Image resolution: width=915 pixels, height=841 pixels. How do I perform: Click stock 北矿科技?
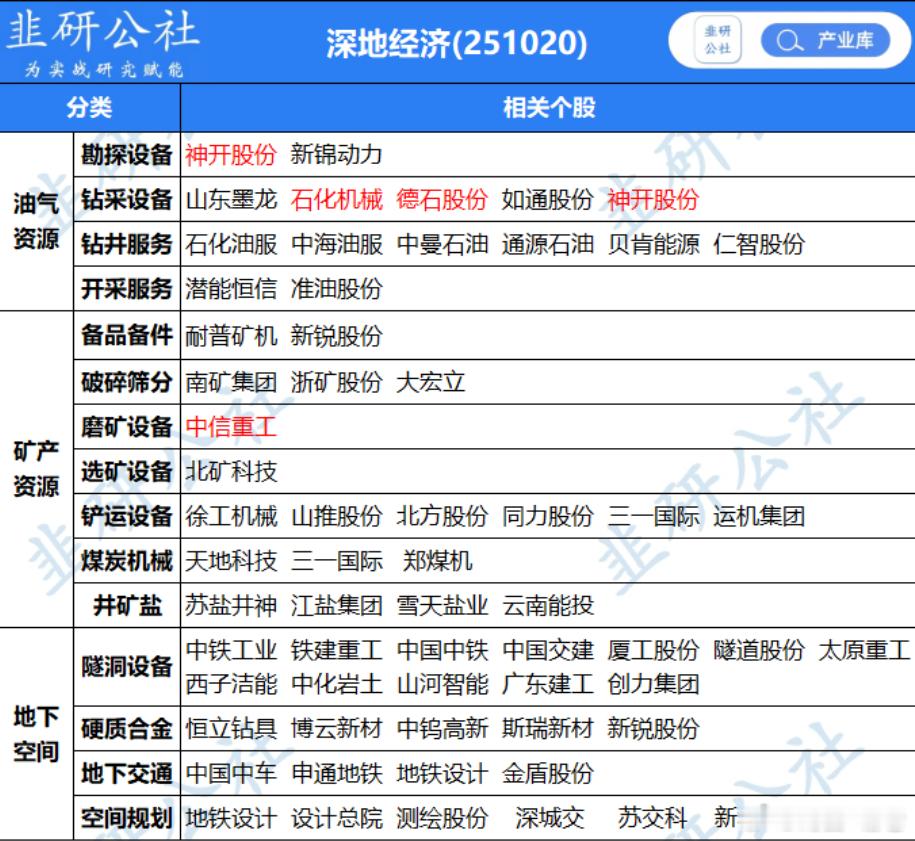231,472
